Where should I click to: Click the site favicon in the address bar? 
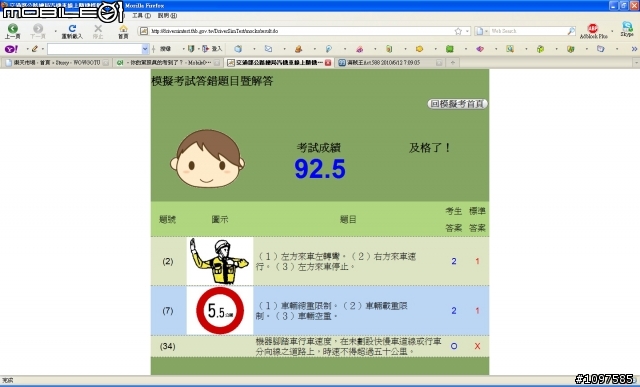click(x=144, y=31)
